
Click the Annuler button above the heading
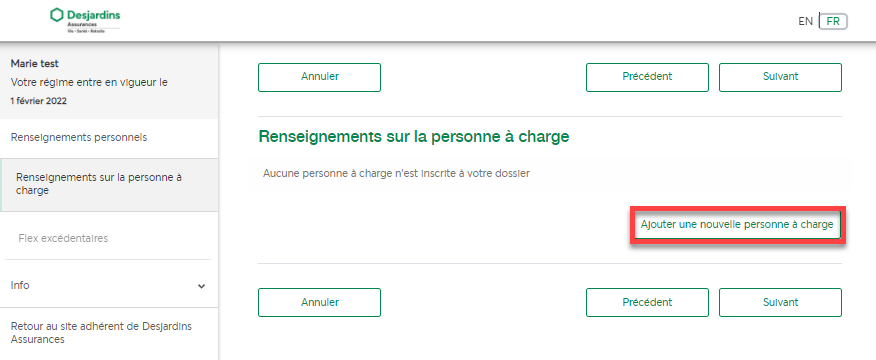point(320,77)
